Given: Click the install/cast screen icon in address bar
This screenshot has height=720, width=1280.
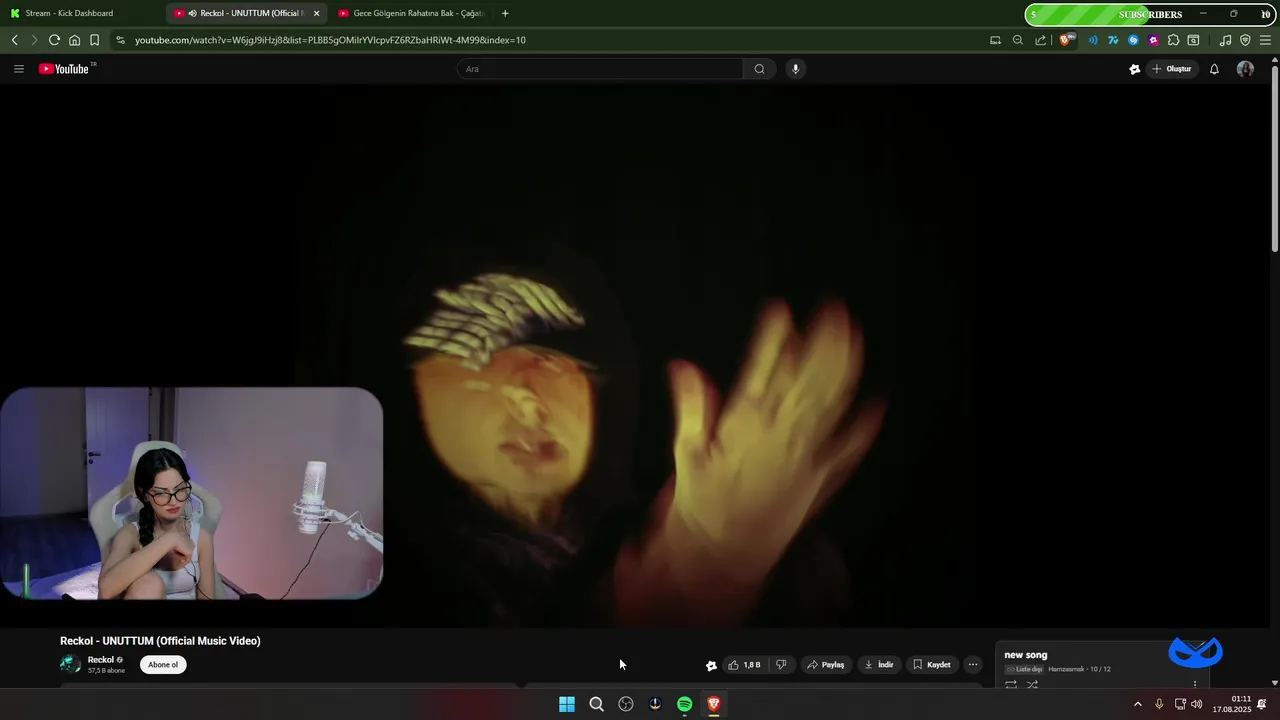Looking at the screenshot, I should 995,40.
